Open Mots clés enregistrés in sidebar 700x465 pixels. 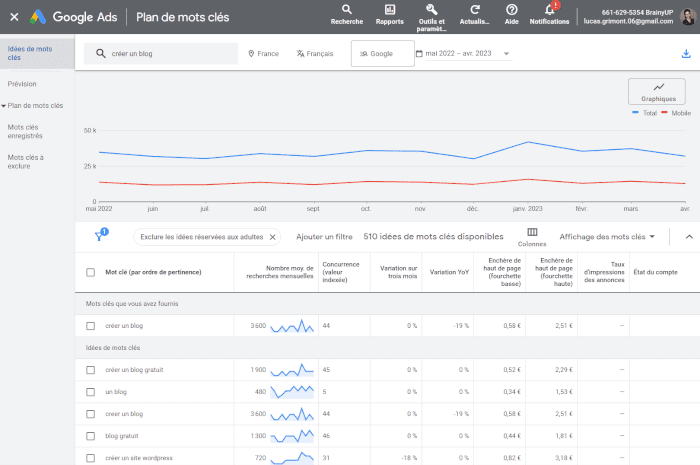click(25, 132)
